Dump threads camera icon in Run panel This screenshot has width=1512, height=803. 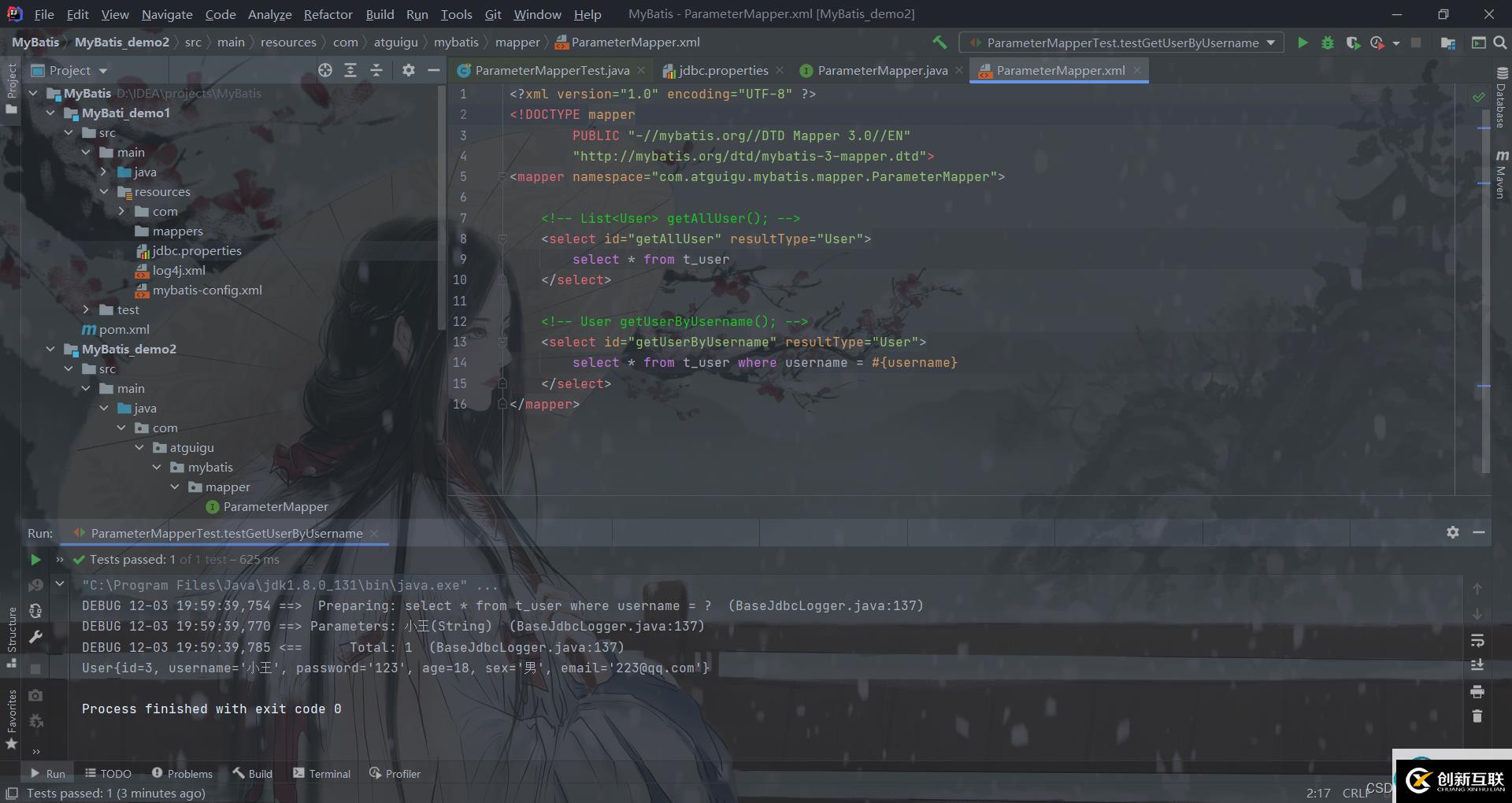coord(35,695)
